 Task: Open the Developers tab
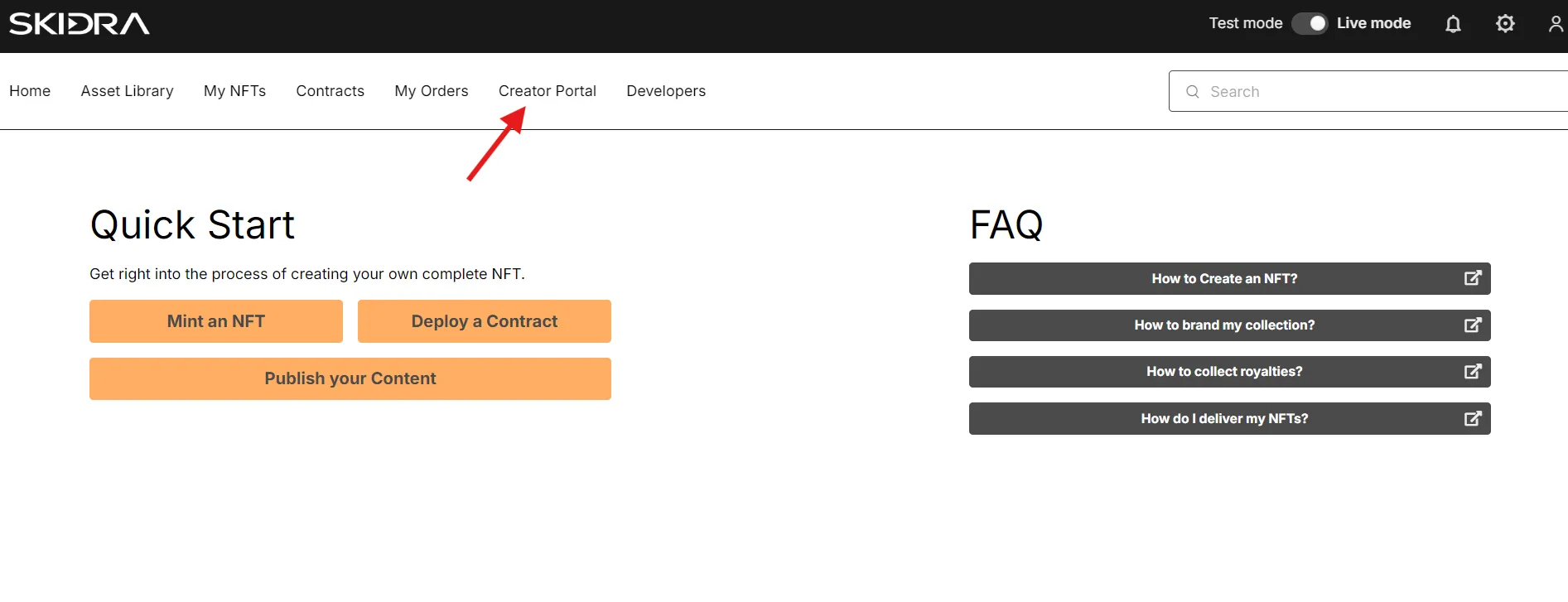(666, 91)
